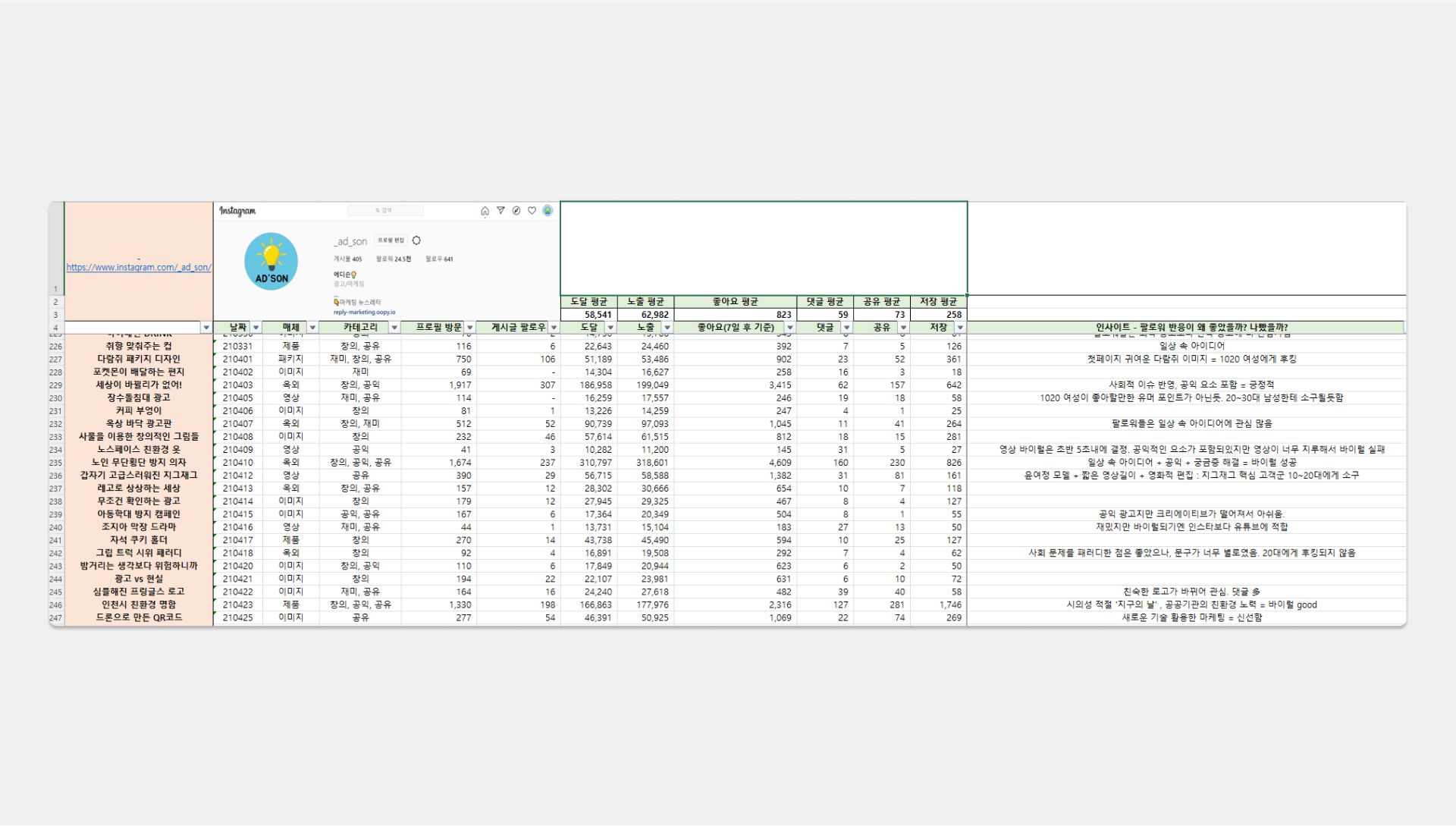Select the 62,982 average impressions cell
The height and width of the screenshot is (826, 1456).
[x=645, y=315]
